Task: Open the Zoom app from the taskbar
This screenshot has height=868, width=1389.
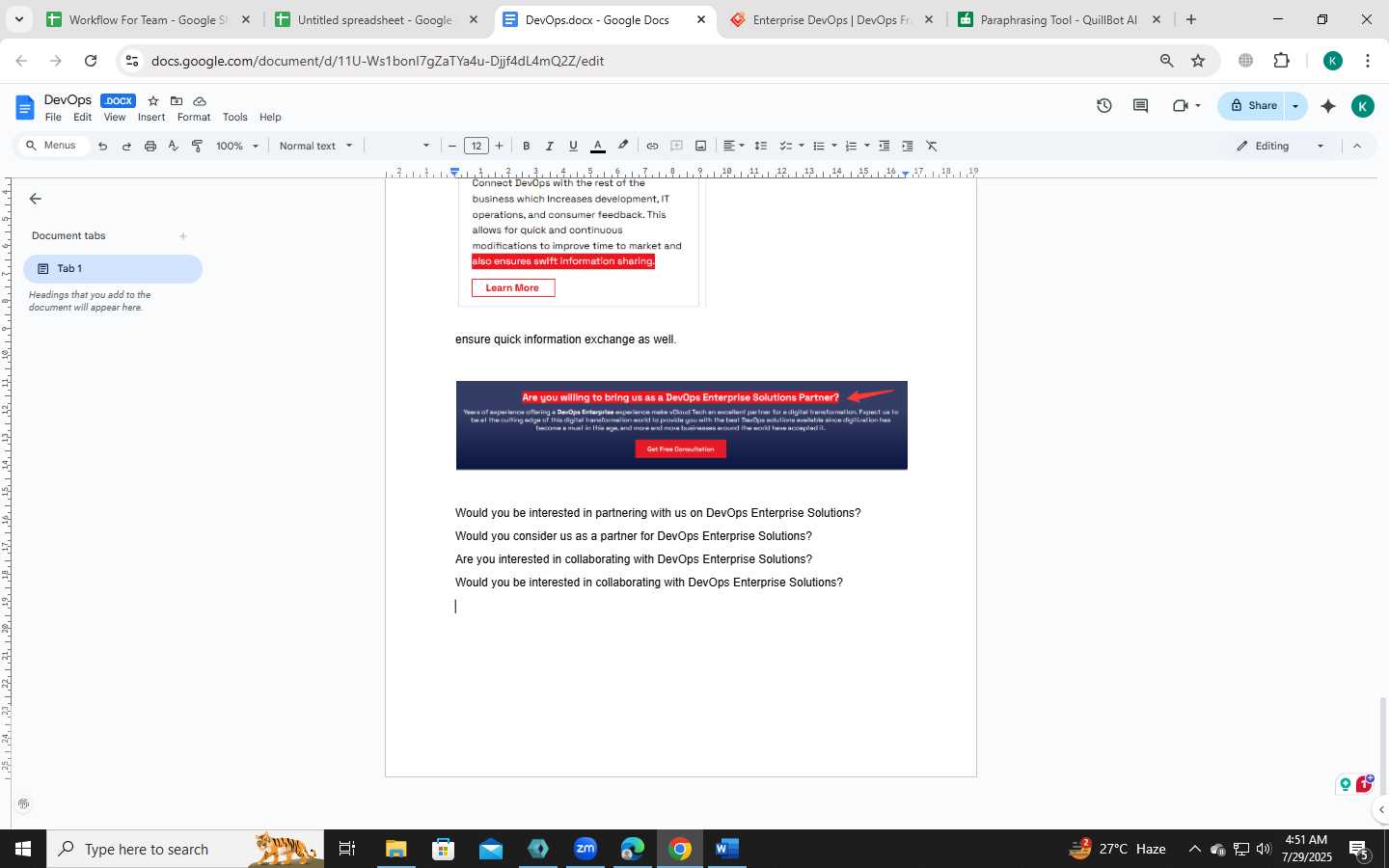Action: pos(586,849)
